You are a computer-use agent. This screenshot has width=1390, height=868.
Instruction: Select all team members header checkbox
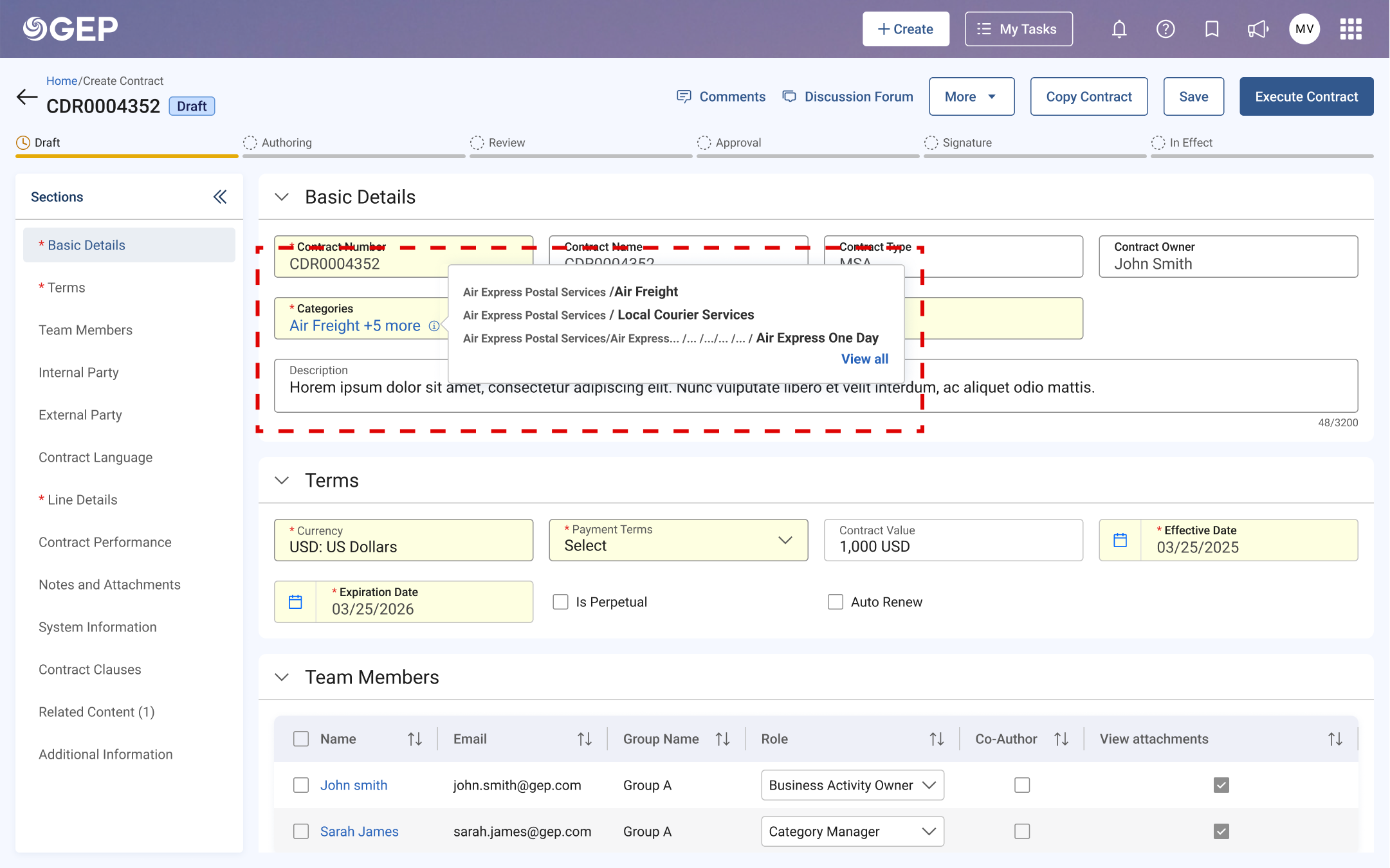pos(301,739)
